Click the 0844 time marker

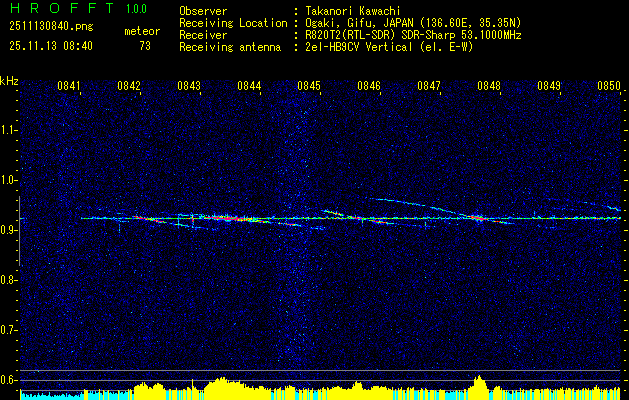click(249, 86)
